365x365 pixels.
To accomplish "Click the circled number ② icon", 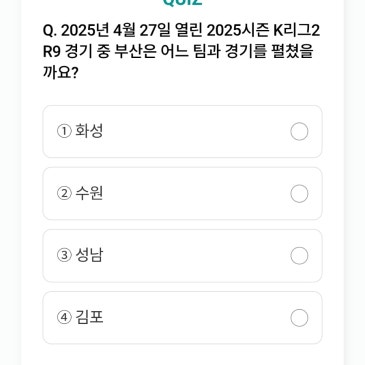I will pyautogui.click(x=64, y=193).
